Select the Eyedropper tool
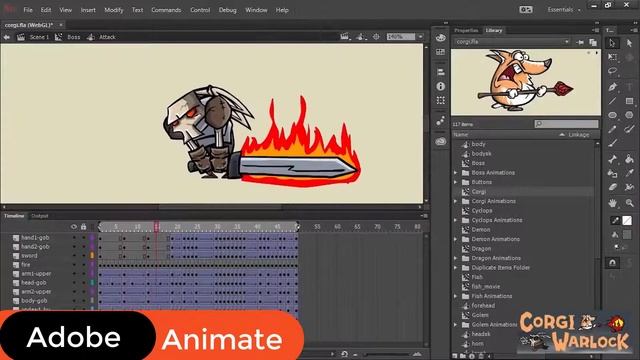640x360 pixels. 629,173
